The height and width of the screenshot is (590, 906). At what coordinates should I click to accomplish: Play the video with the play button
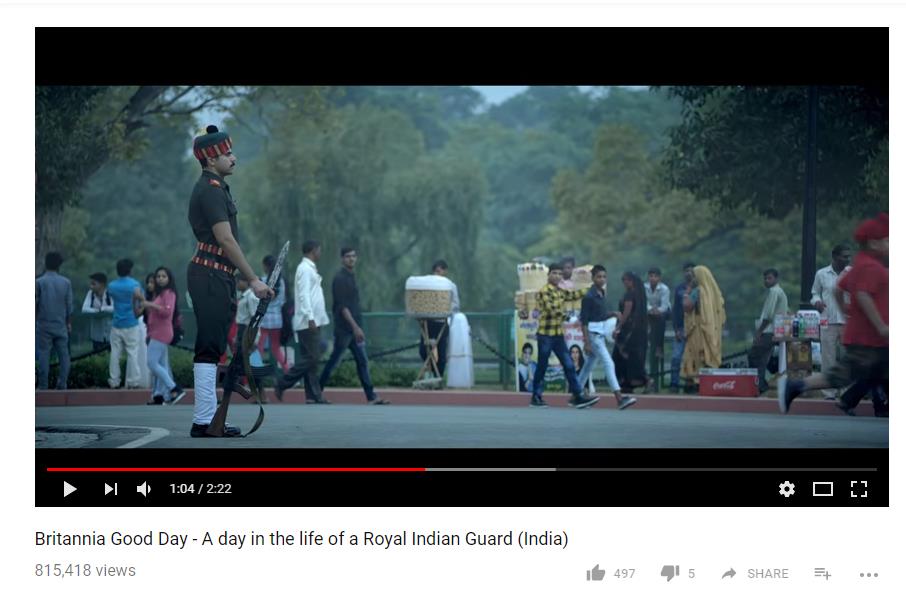[x=70, y=489]
